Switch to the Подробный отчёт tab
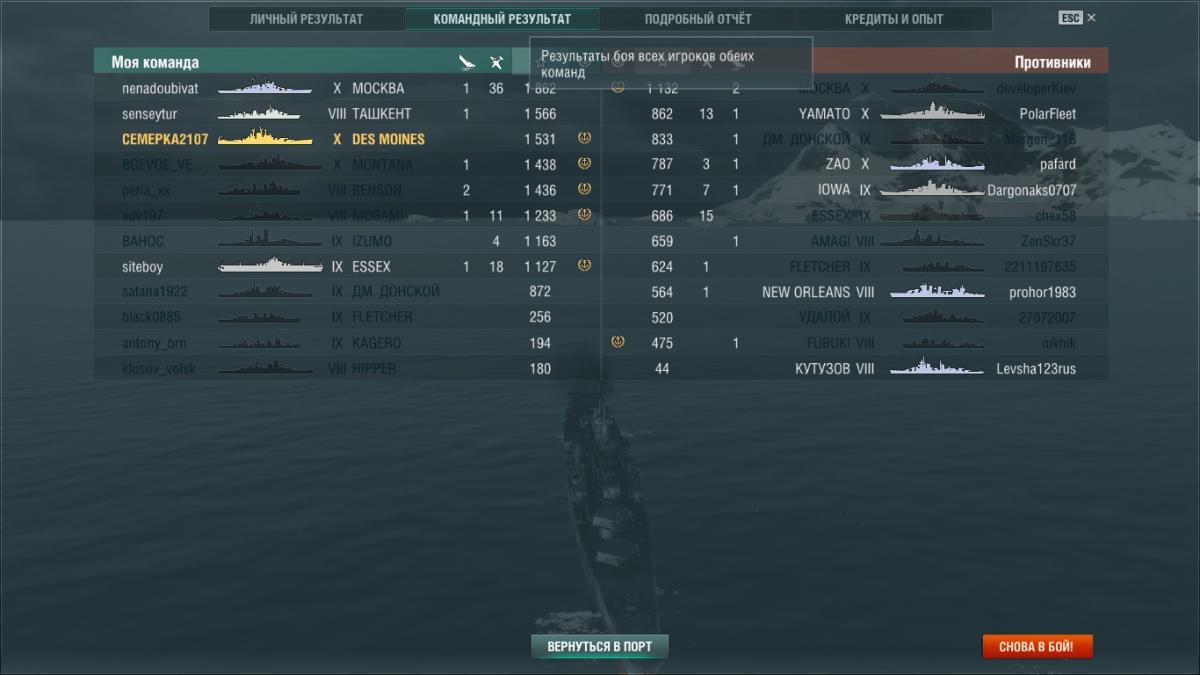The width and height of the screenshot is (1200, 675). pyautogui.click(x=698, y=19)
